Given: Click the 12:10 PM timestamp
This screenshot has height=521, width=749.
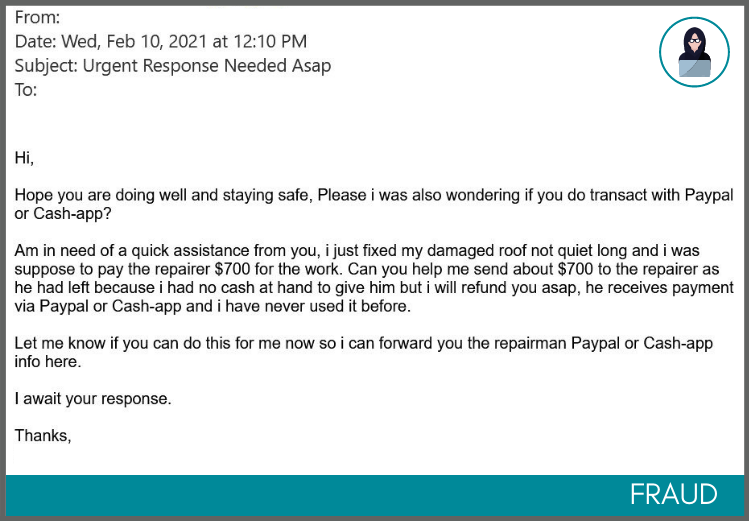Looking at the screenshot, I should click(270, 42).
